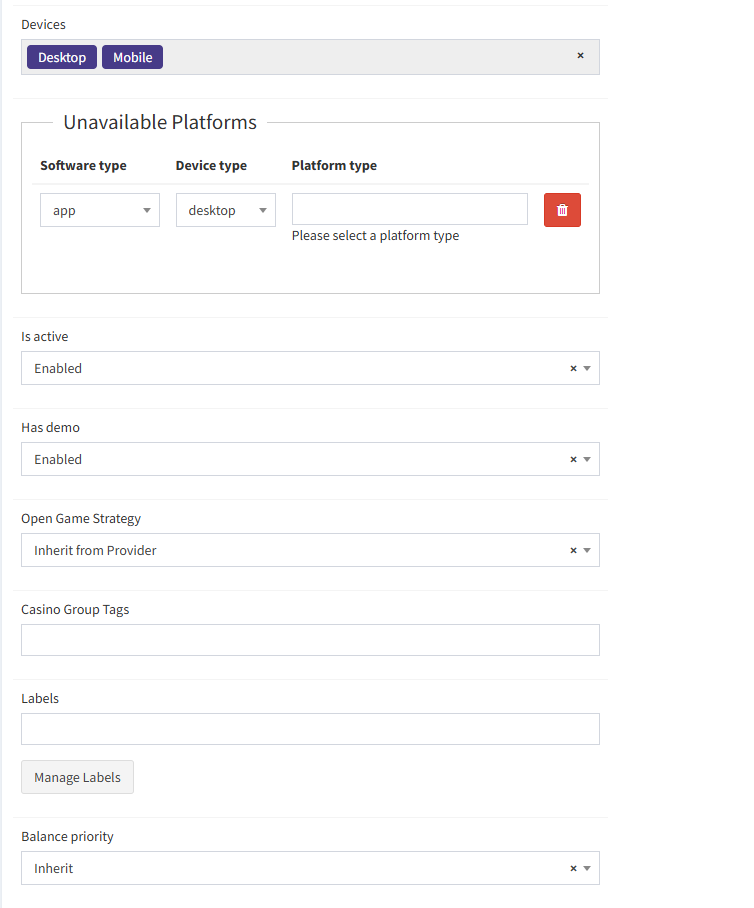Screen dimensions: 754x908
Task: Focus the Platform type input field
Action: click(409, 209)
